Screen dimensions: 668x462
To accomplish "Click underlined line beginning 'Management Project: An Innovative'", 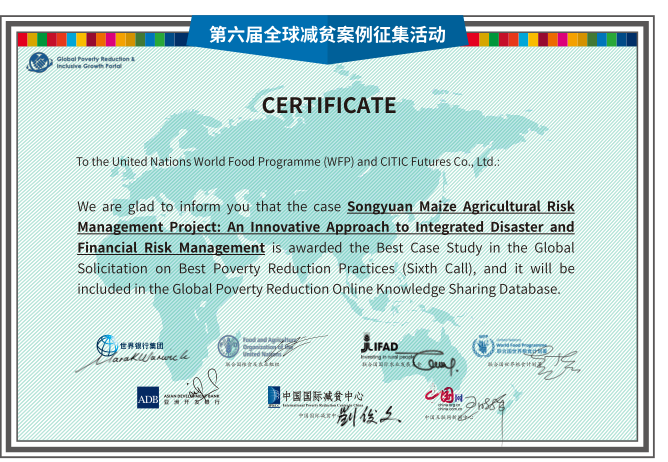I will 326,227.
